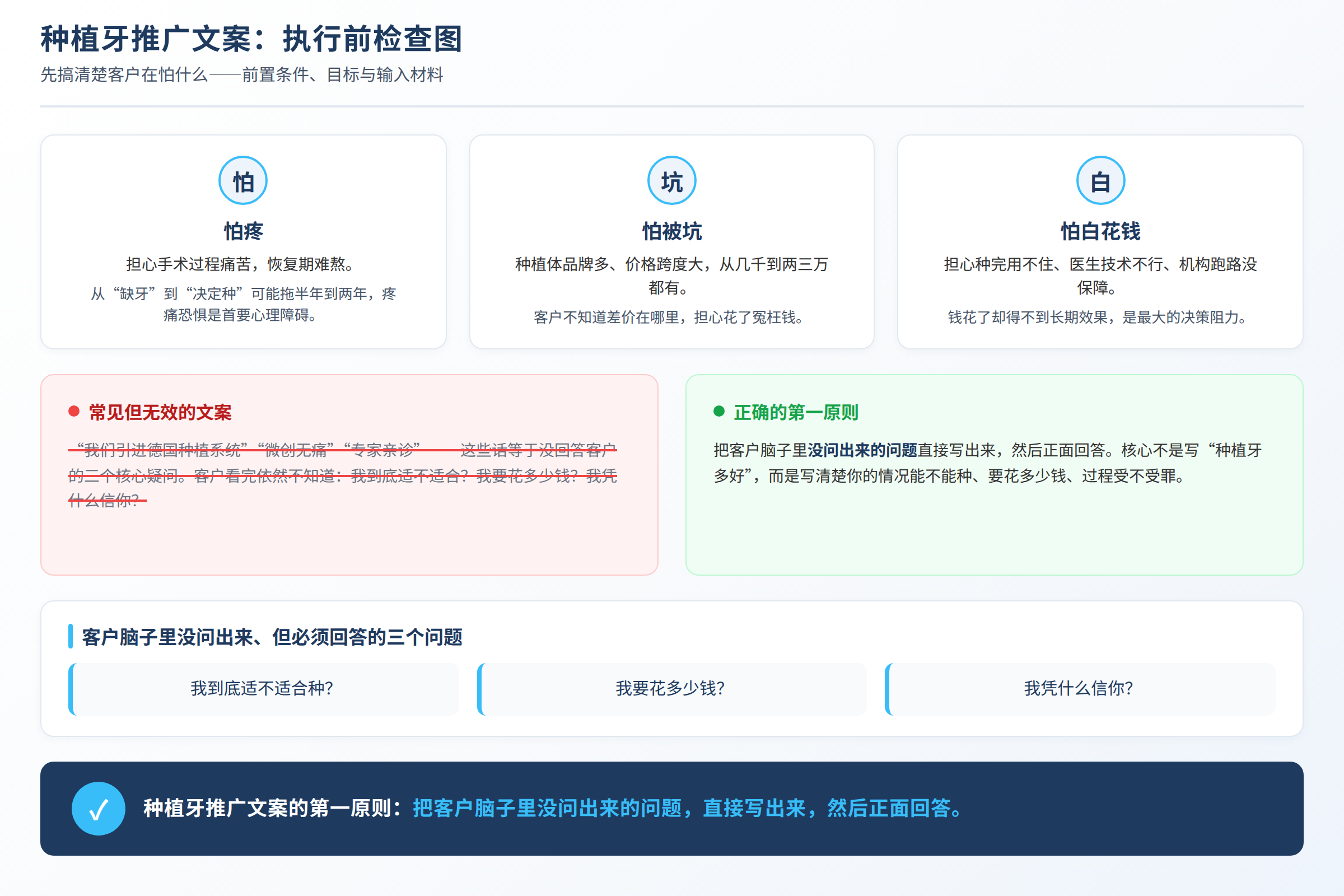
Task: Click the red dot beside 常见但无效的文案
Action: pos(74,412)
